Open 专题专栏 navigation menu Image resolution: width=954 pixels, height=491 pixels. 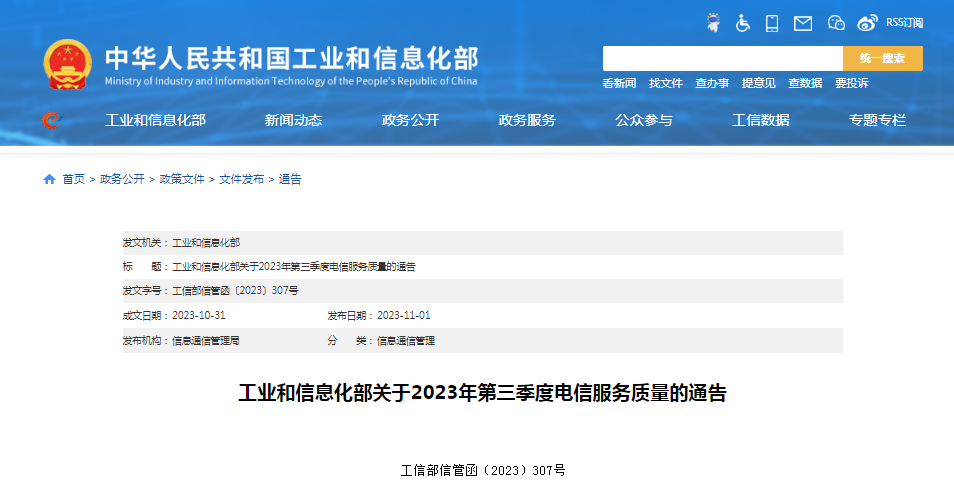(x=877, y=120)
